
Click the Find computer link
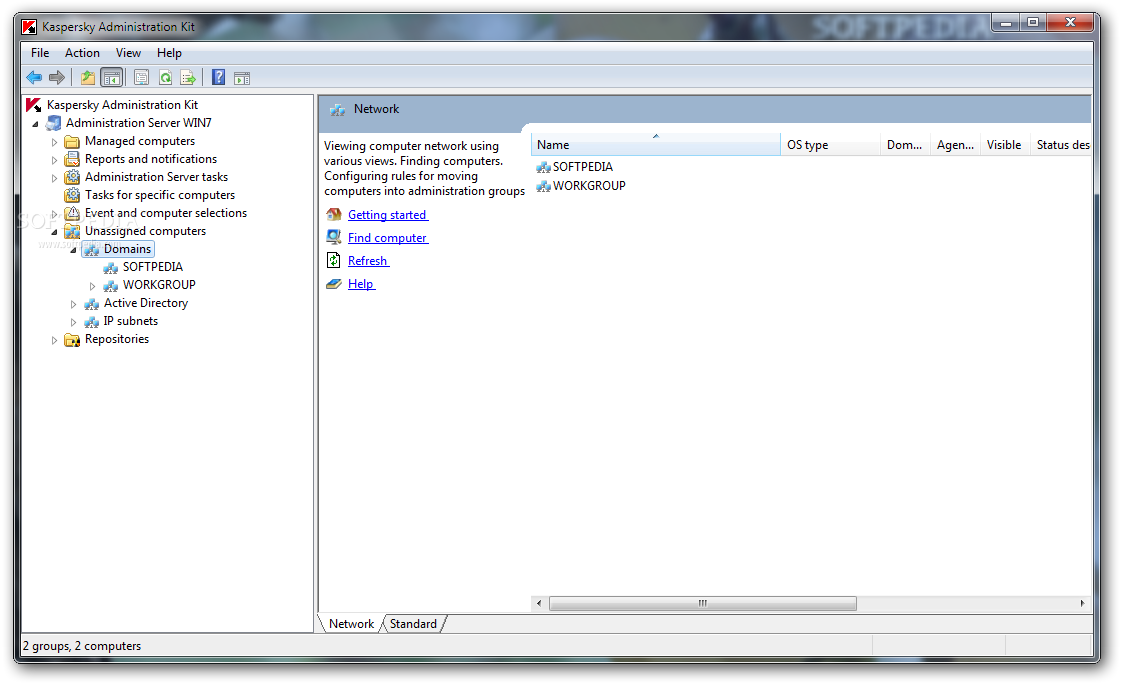pos(387,238)
